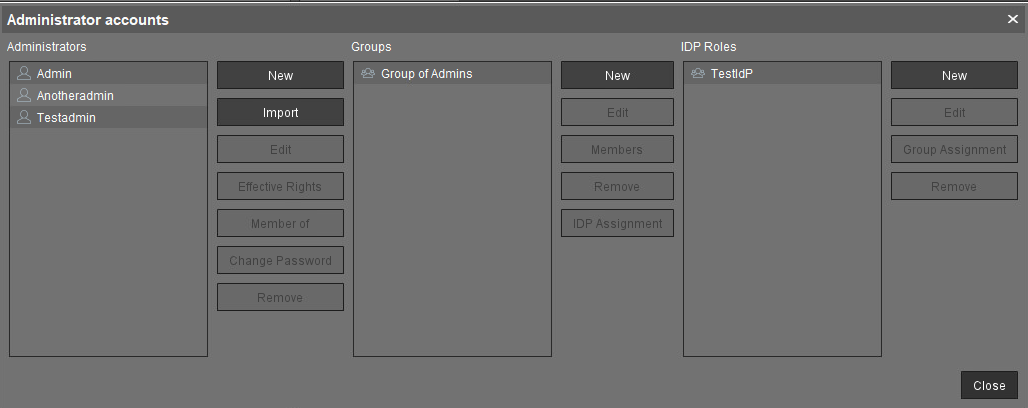The height and width of the screenshot is (408, 1028).
Task: Select Group of Admins label in Groups
Action: pyautogui.click(x=426, y=74)
